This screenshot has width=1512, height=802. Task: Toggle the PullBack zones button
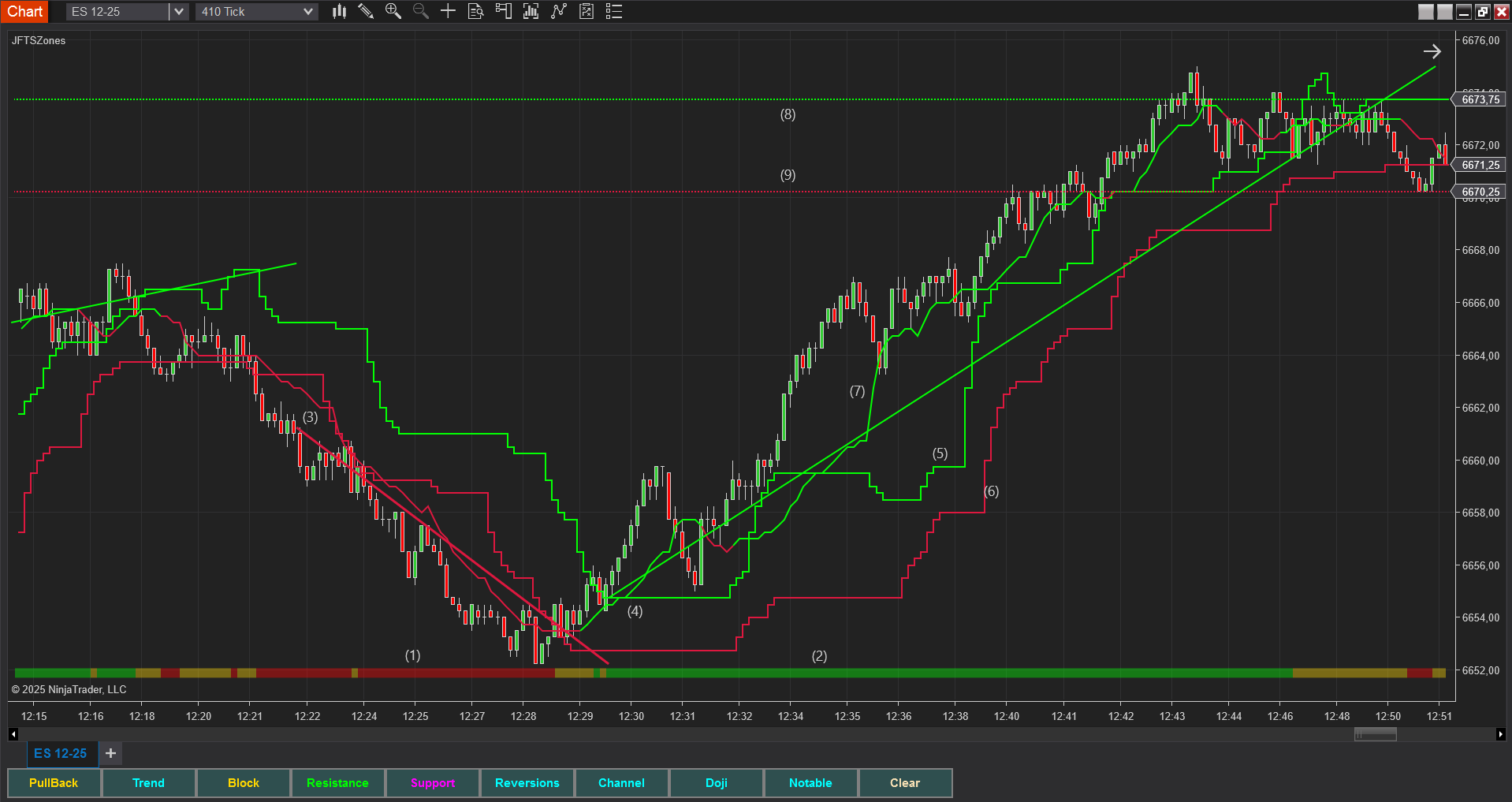[54, 783]
